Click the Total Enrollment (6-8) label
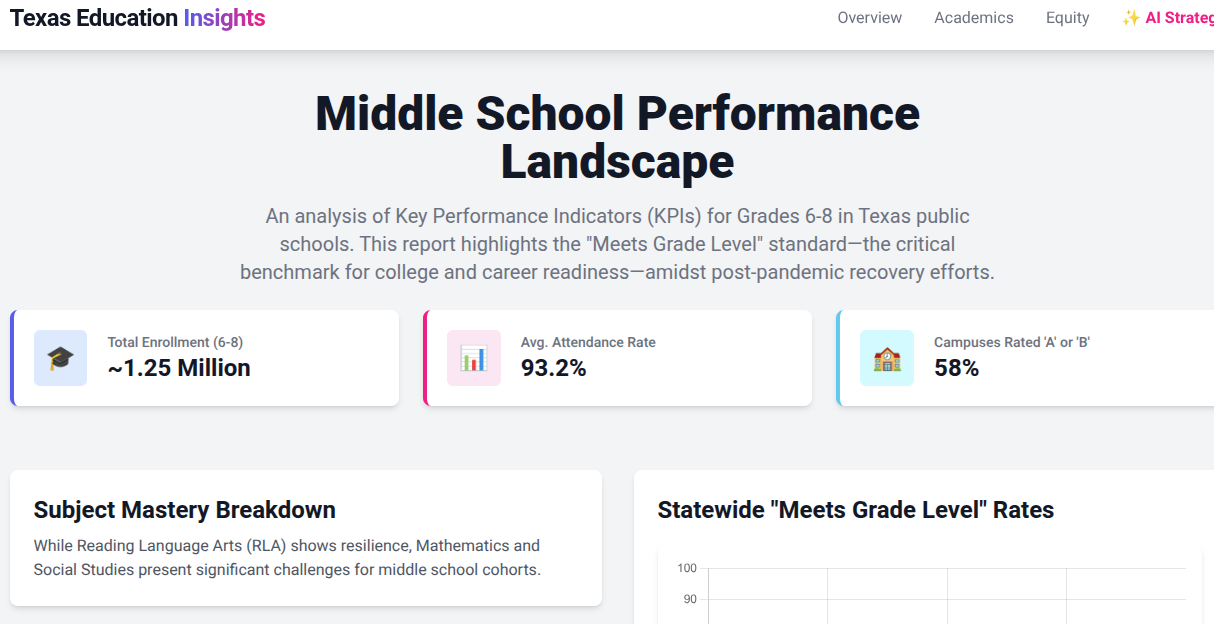The width and height of the screenshot is (1214, 624). click(x=175, y=342)
